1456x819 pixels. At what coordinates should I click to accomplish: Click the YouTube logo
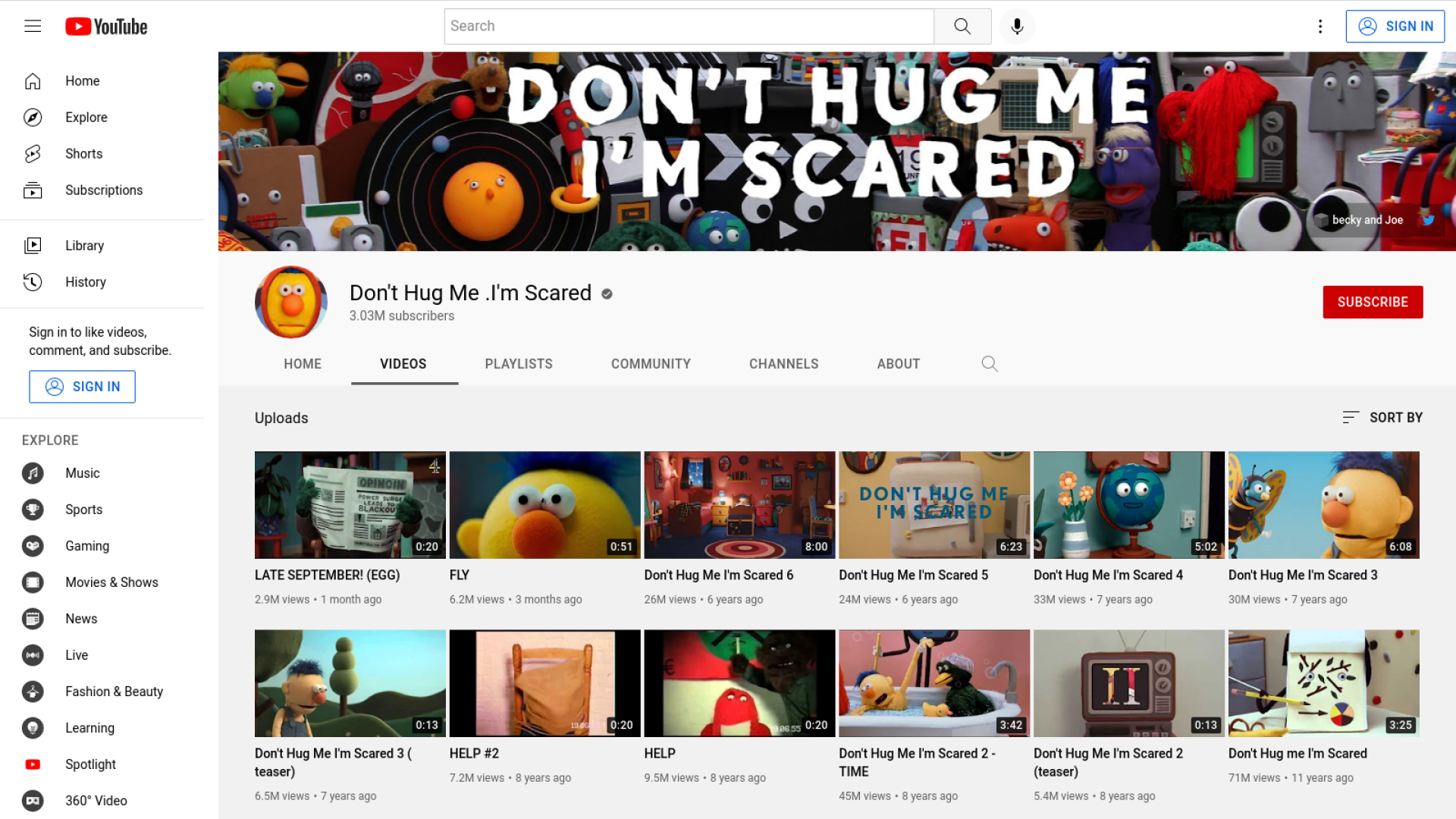click(106, 27)
